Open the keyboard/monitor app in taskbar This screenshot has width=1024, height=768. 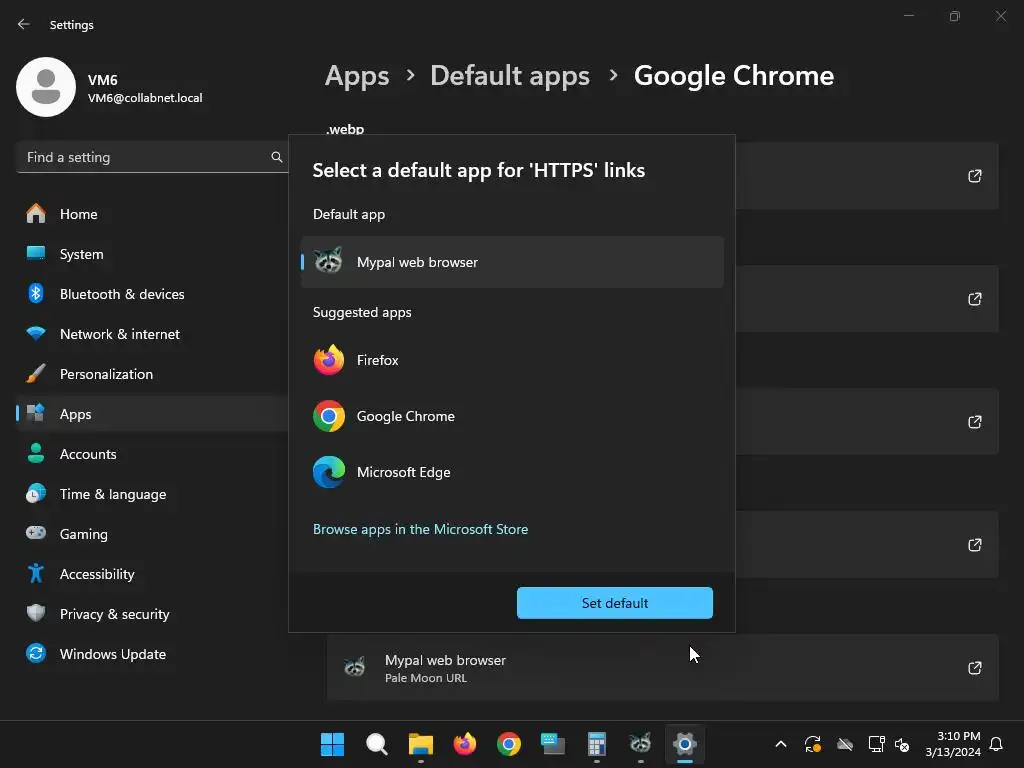(552, 744)
